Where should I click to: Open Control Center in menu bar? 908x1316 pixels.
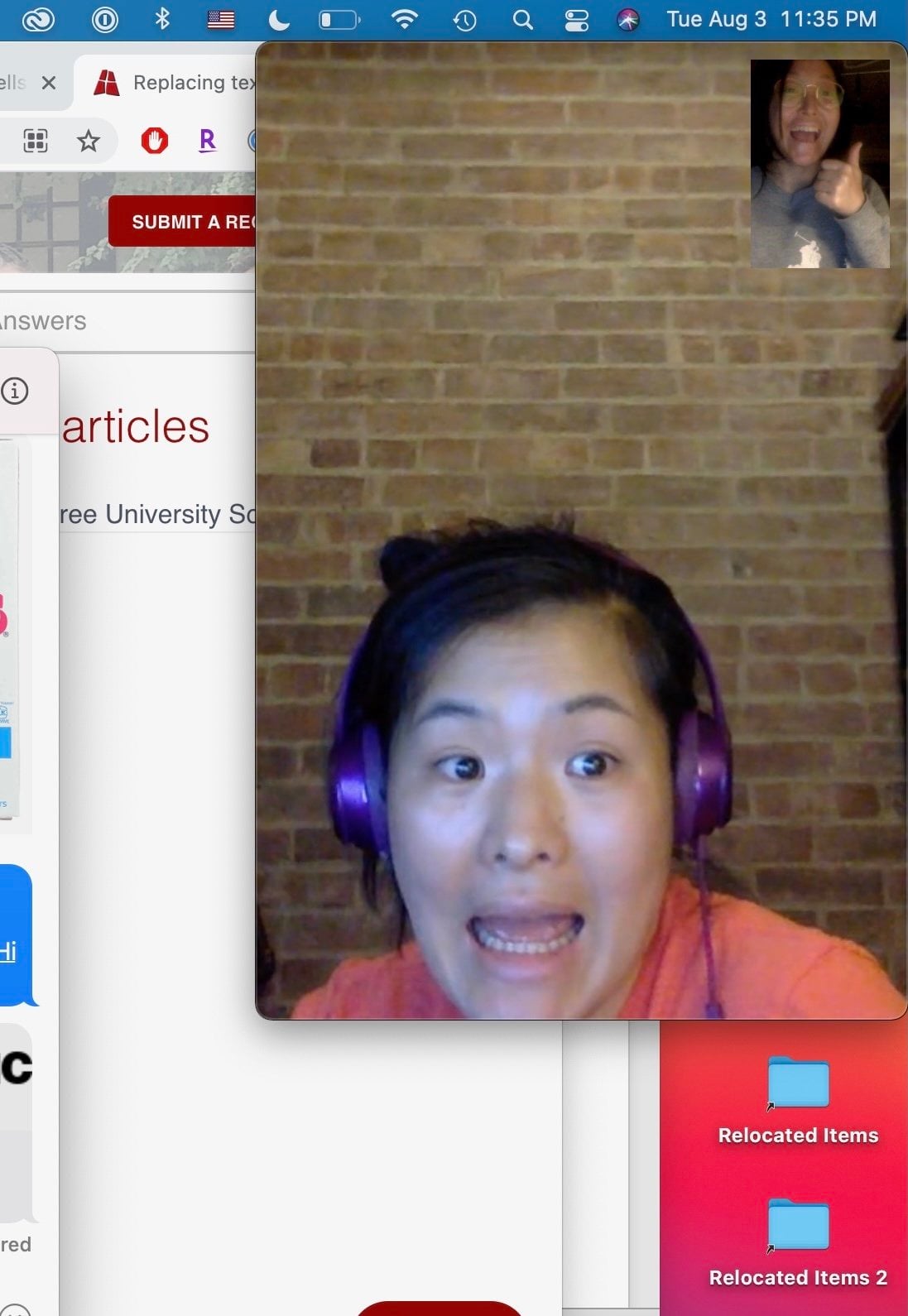(577, 20)
